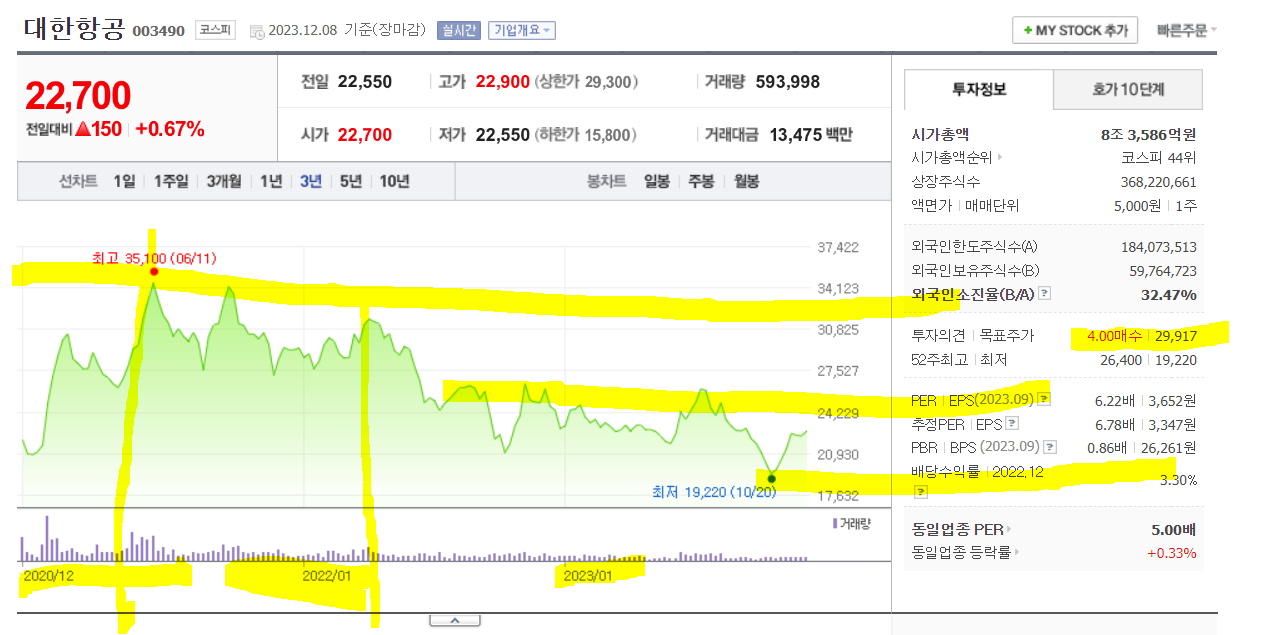Click the help icon below 배당수익률

coord(920,492)
